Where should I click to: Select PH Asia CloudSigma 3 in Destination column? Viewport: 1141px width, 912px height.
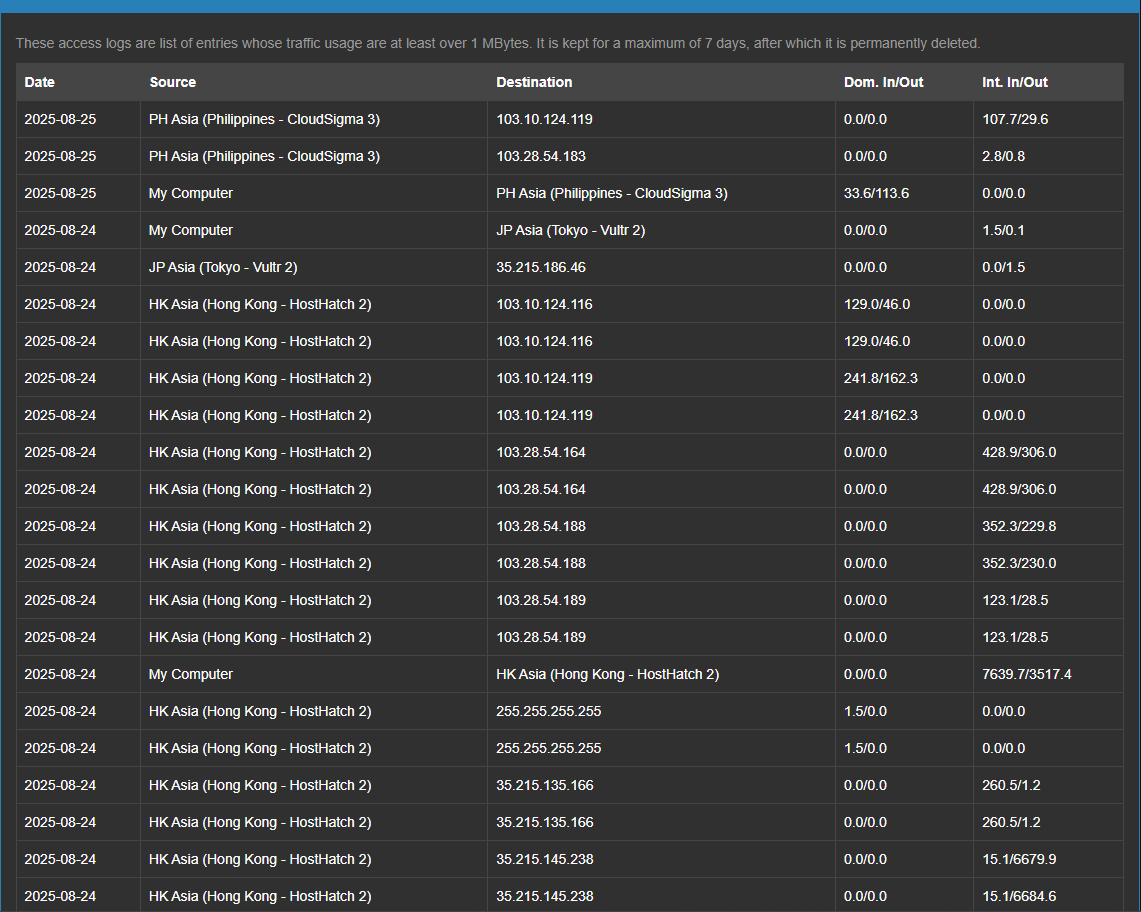point(611,193)
